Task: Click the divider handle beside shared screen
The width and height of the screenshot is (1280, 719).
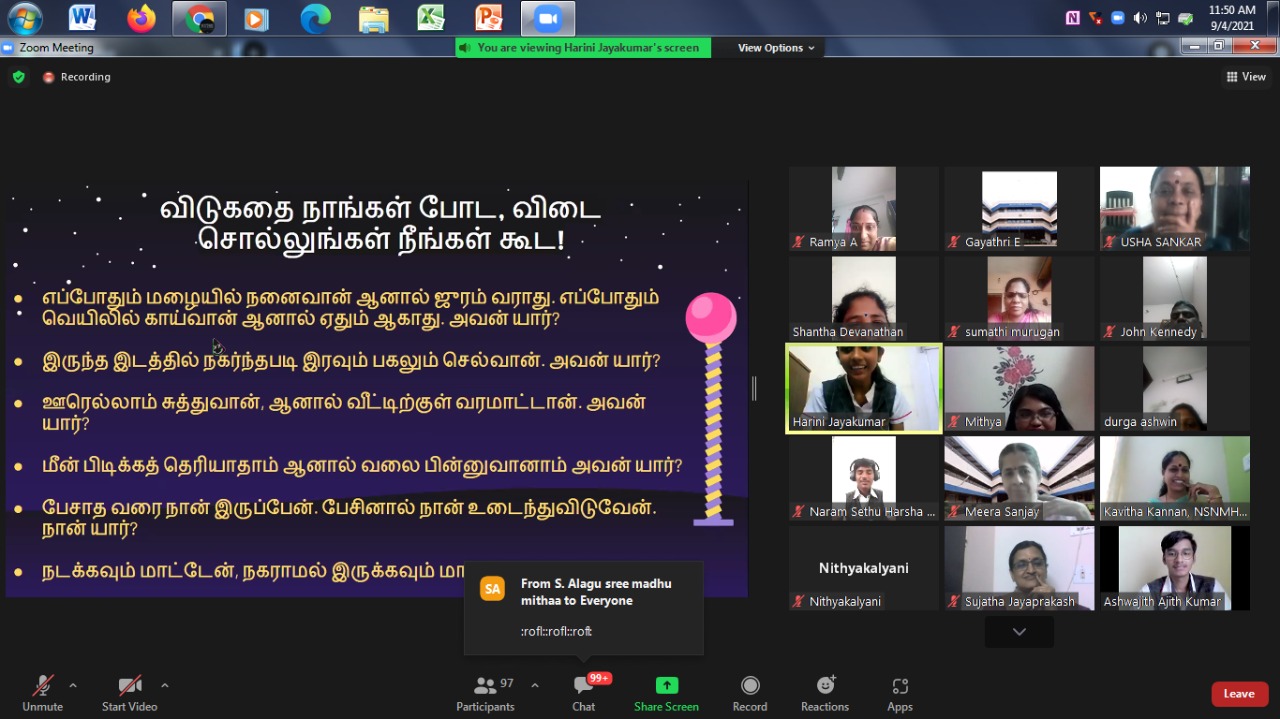Action: [x=754, y=389]
